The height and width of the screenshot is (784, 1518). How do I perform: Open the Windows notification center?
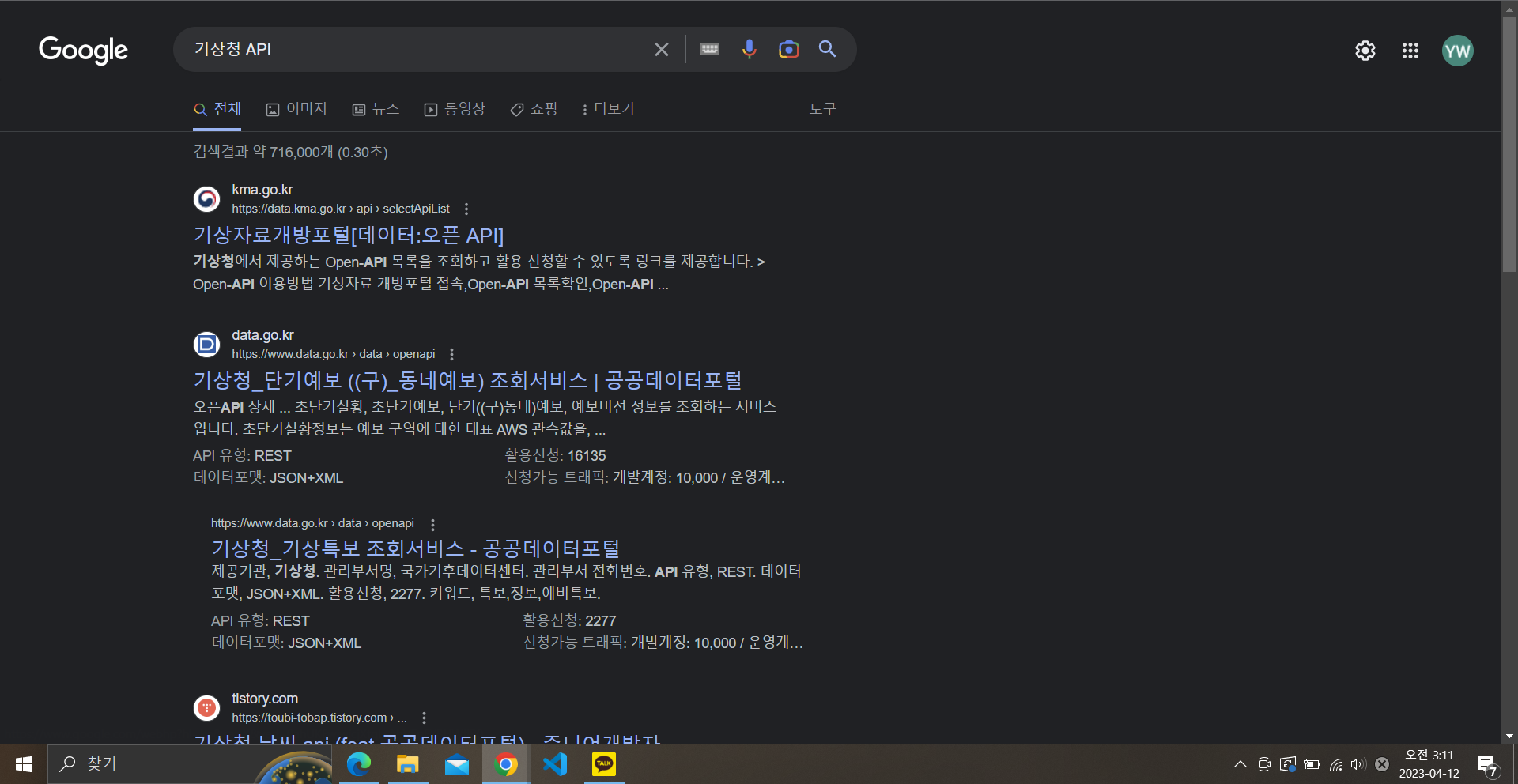(x=1488, y=765)
